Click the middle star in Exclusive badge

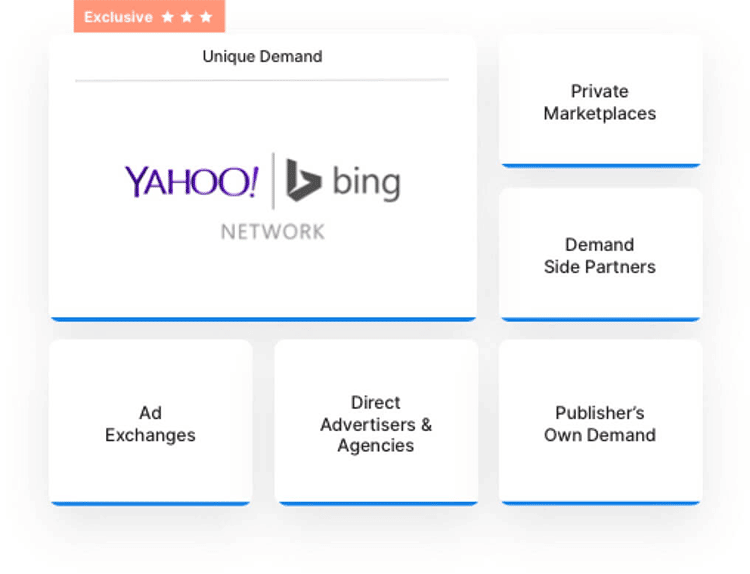[x=187, y=17]
